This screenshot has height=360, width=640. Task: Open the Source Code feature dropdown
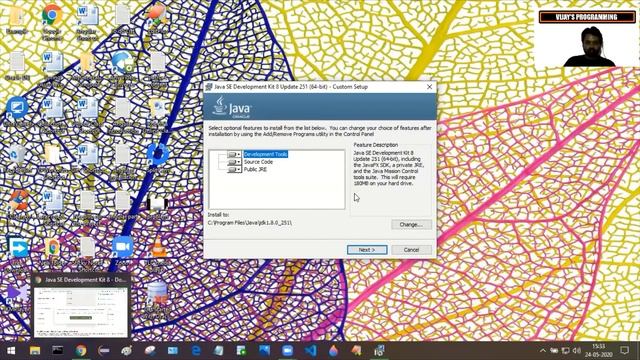[234, 162]
